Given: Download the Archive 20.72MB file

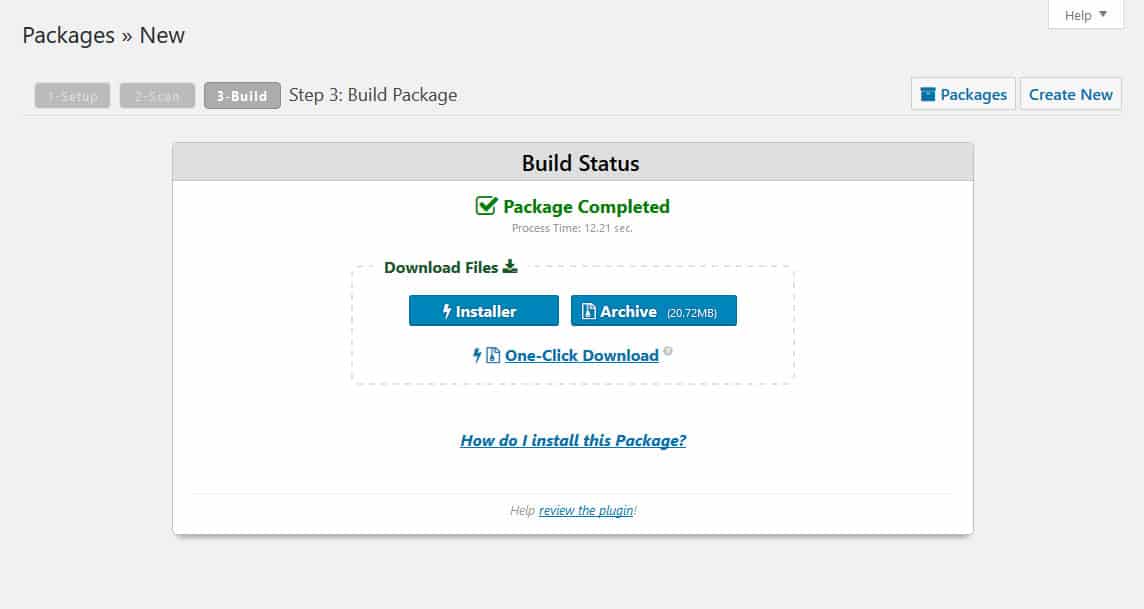Looking at the screenshot, I should (x=654, y=311).
